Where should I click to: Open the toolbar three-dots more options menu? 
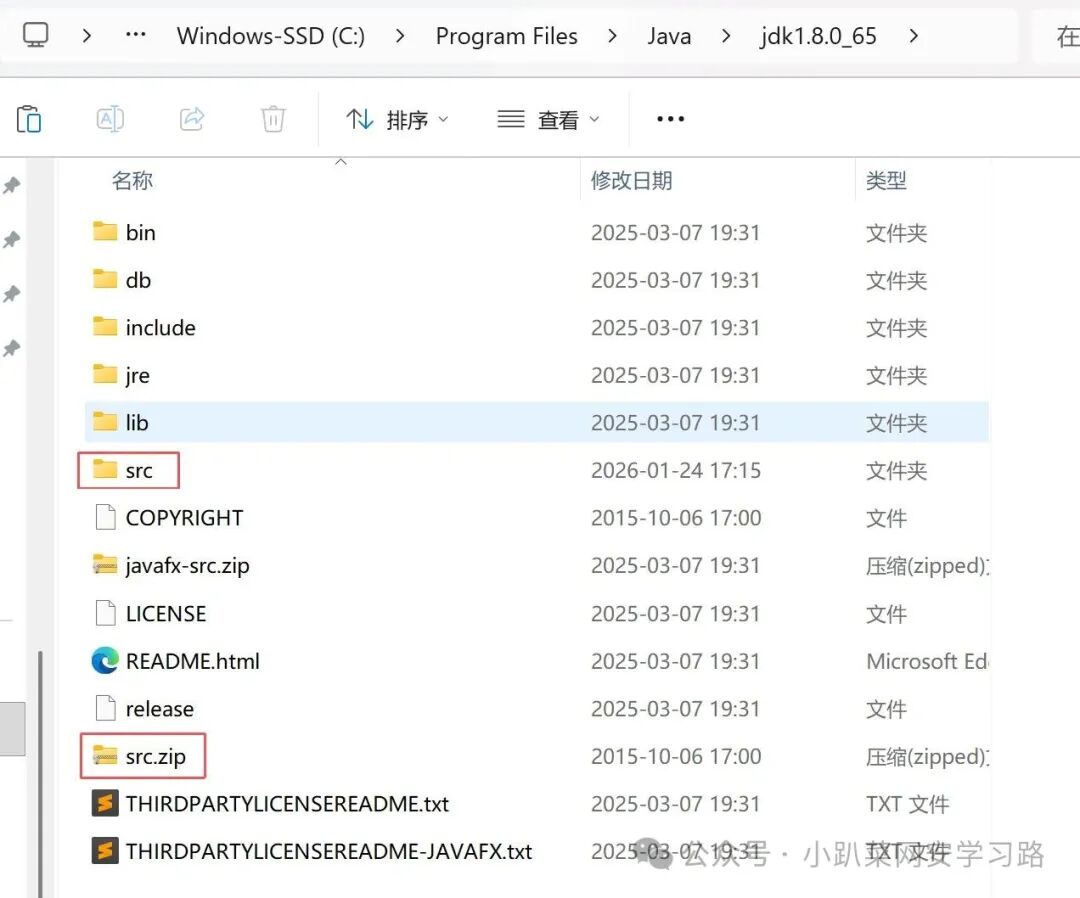[x=670, y=119]
